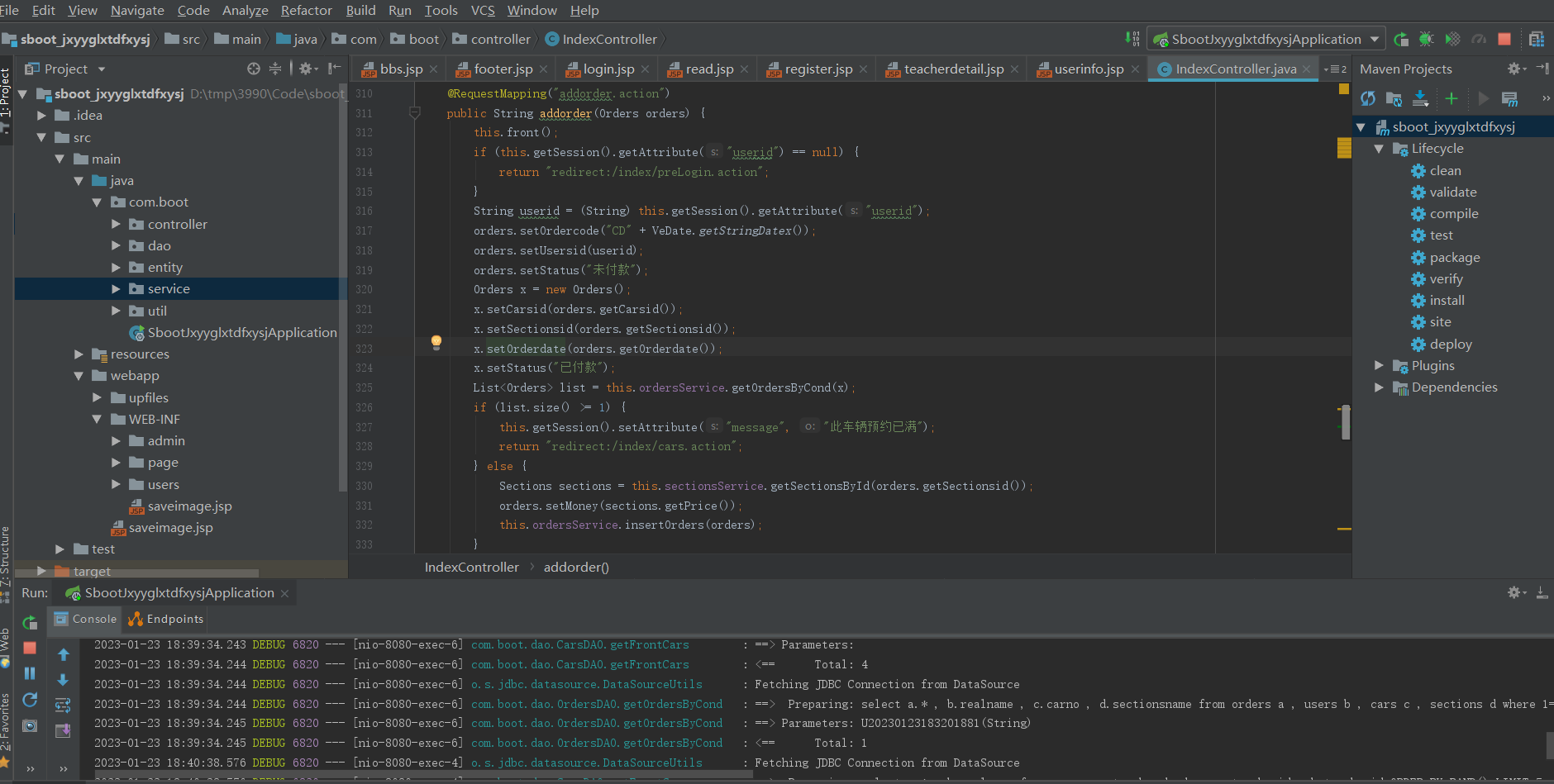This screenshot has height=784, width=1554.
Task: Open the Endpoints tab in Run panel
Action: [166, 619]
